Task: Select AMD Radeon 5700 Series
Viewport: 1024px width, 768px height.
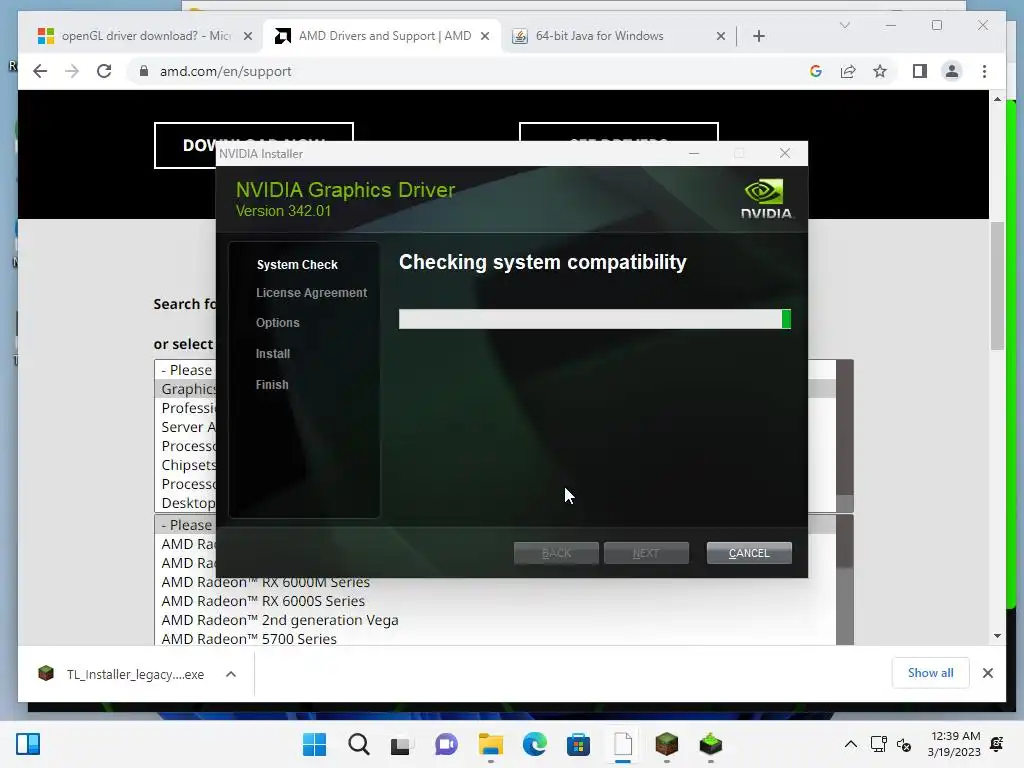Action: (x=249, y=639)
